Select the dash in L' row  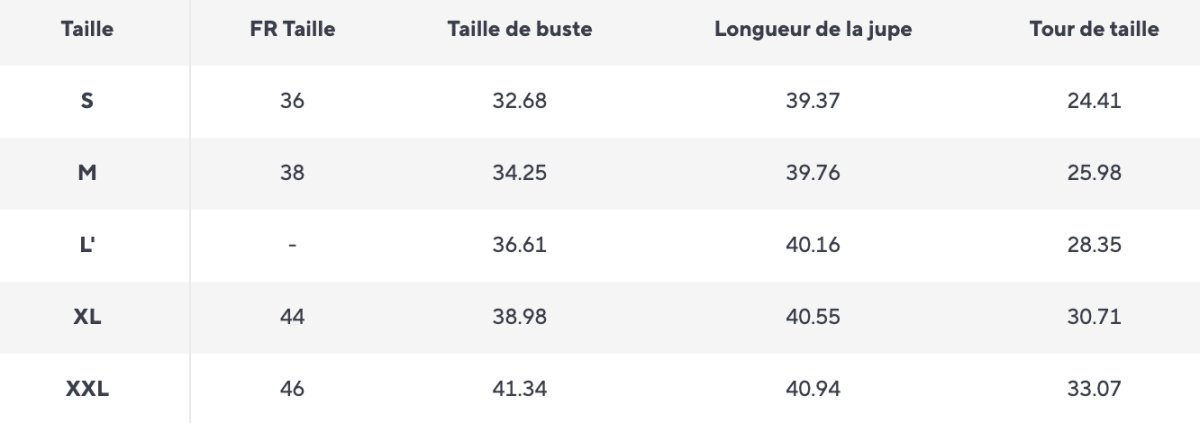tap(292, 245)
